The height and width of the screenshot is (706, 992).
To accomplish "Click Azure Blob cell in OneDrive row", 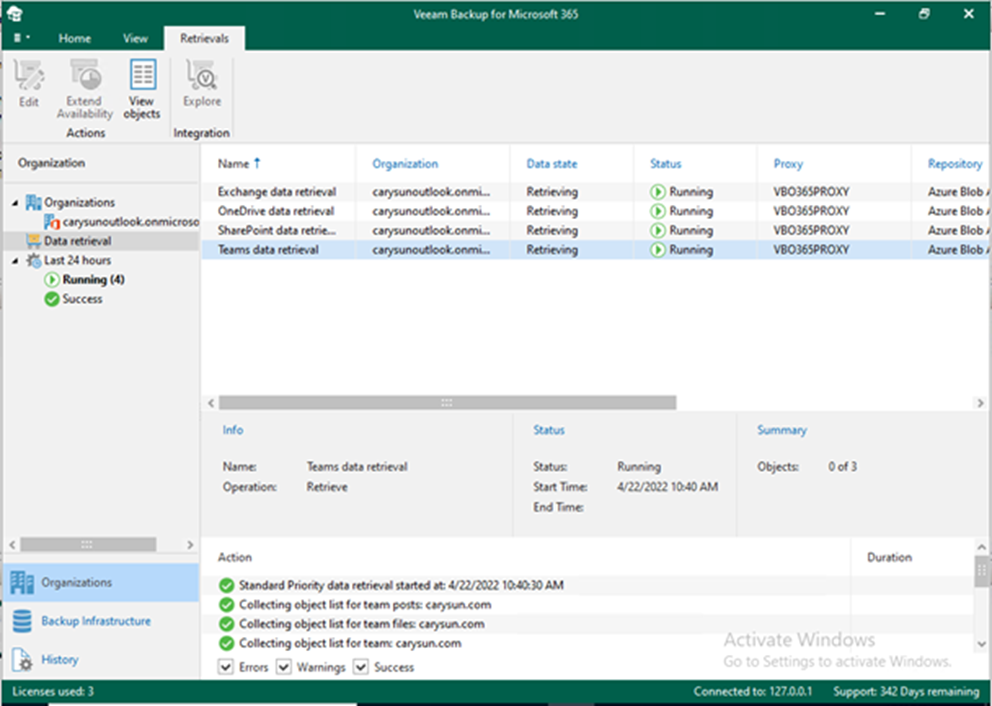I will click(957, 211).
